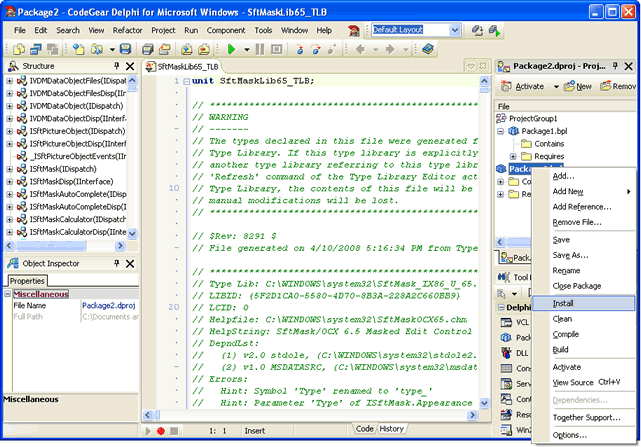Click the back navigation arrow in the toolbar
Screen dimensions: 641x447
(360, 49)
